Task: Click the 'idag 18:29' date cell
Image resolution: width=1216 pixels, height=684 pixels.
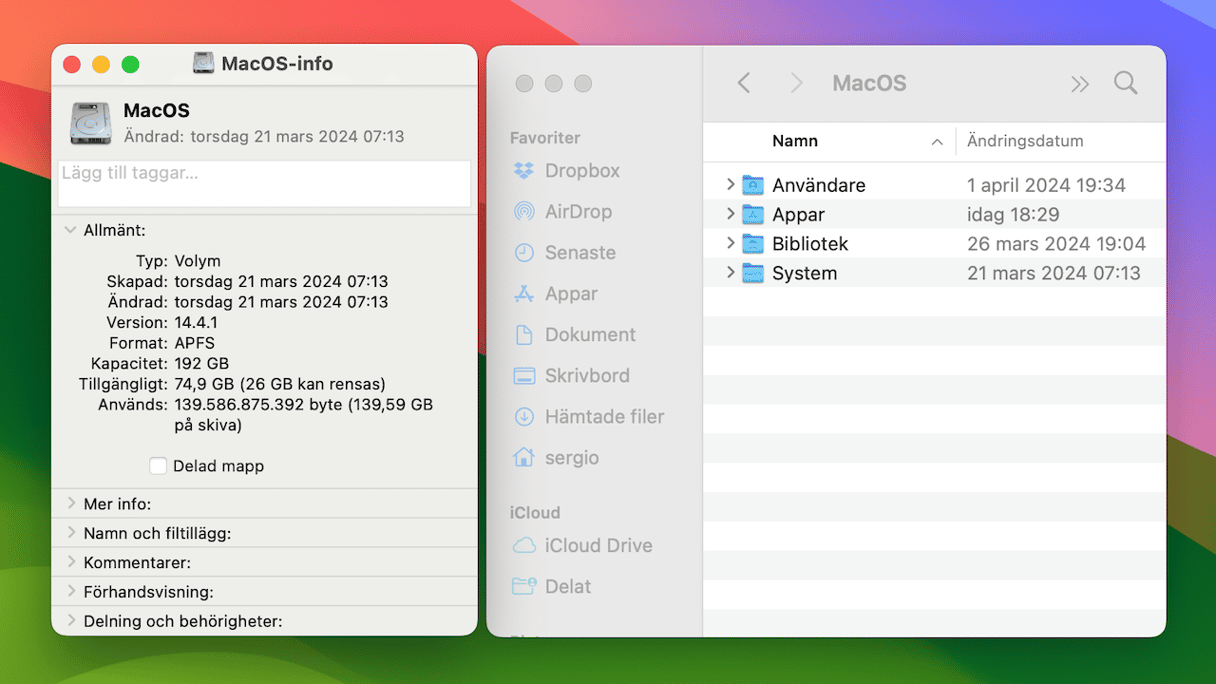Action: pos(1013,214)
